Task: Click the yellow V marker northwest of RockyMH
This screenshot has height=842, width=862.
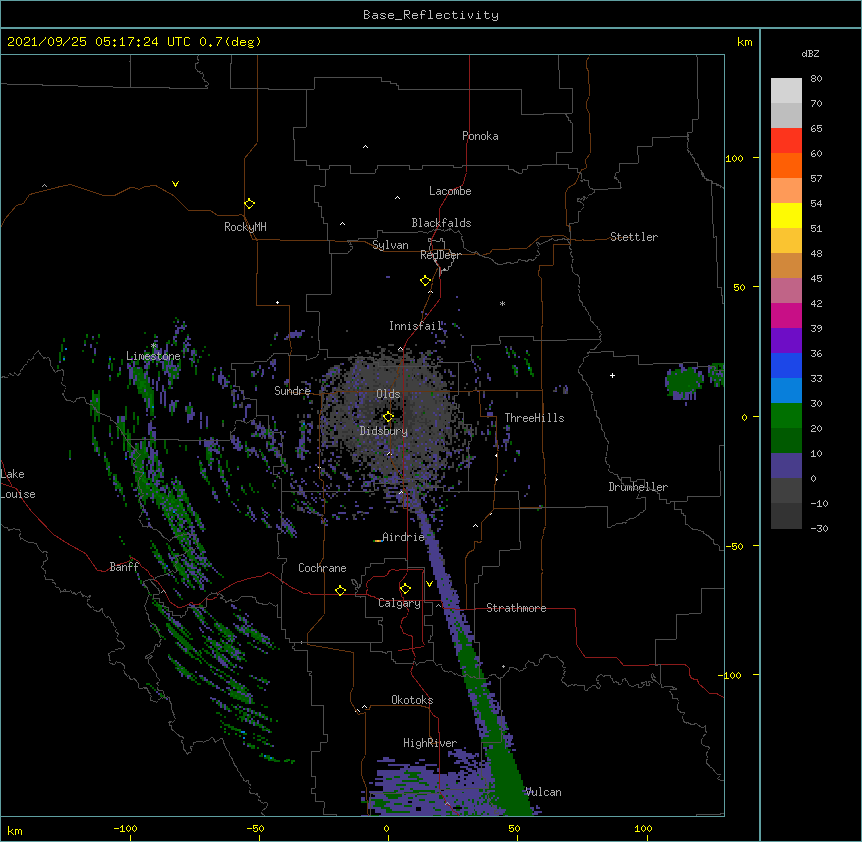Action: [x=175, y=184]
